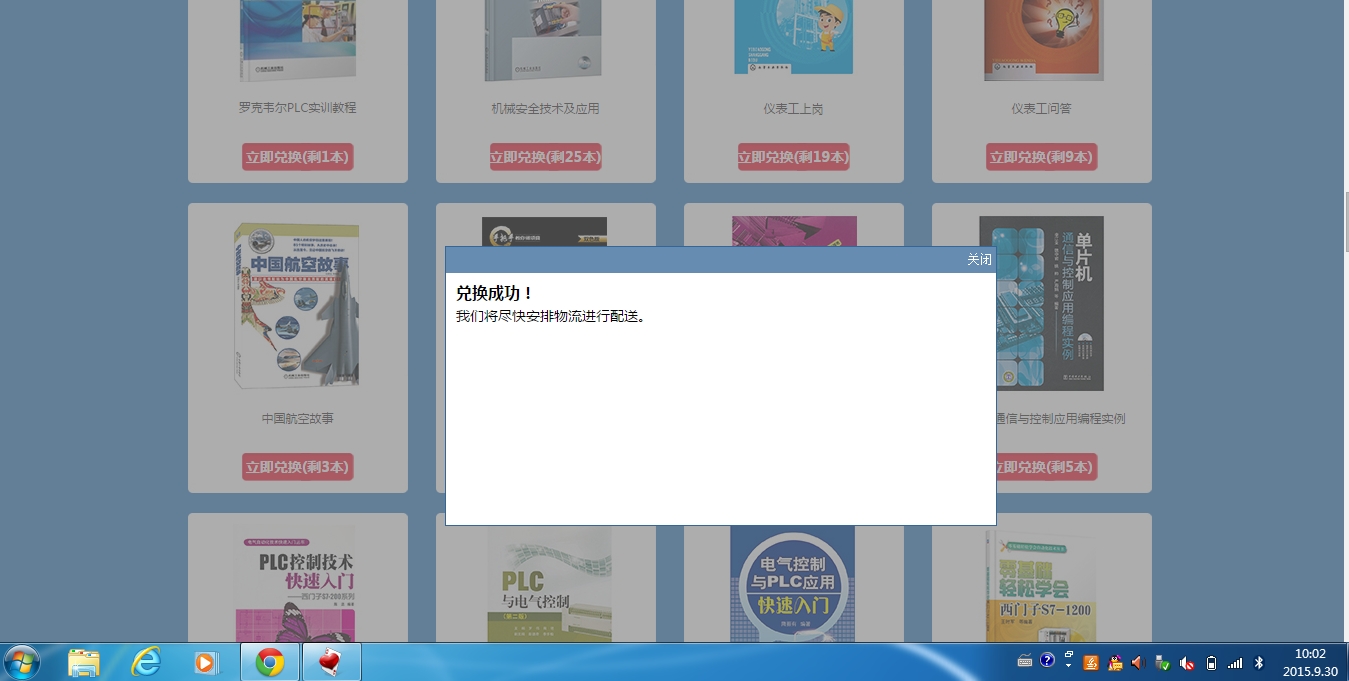This screenshot has width=1349, height=681.
Task: Open the orange input method tray icon
Action: [1091, 662]
